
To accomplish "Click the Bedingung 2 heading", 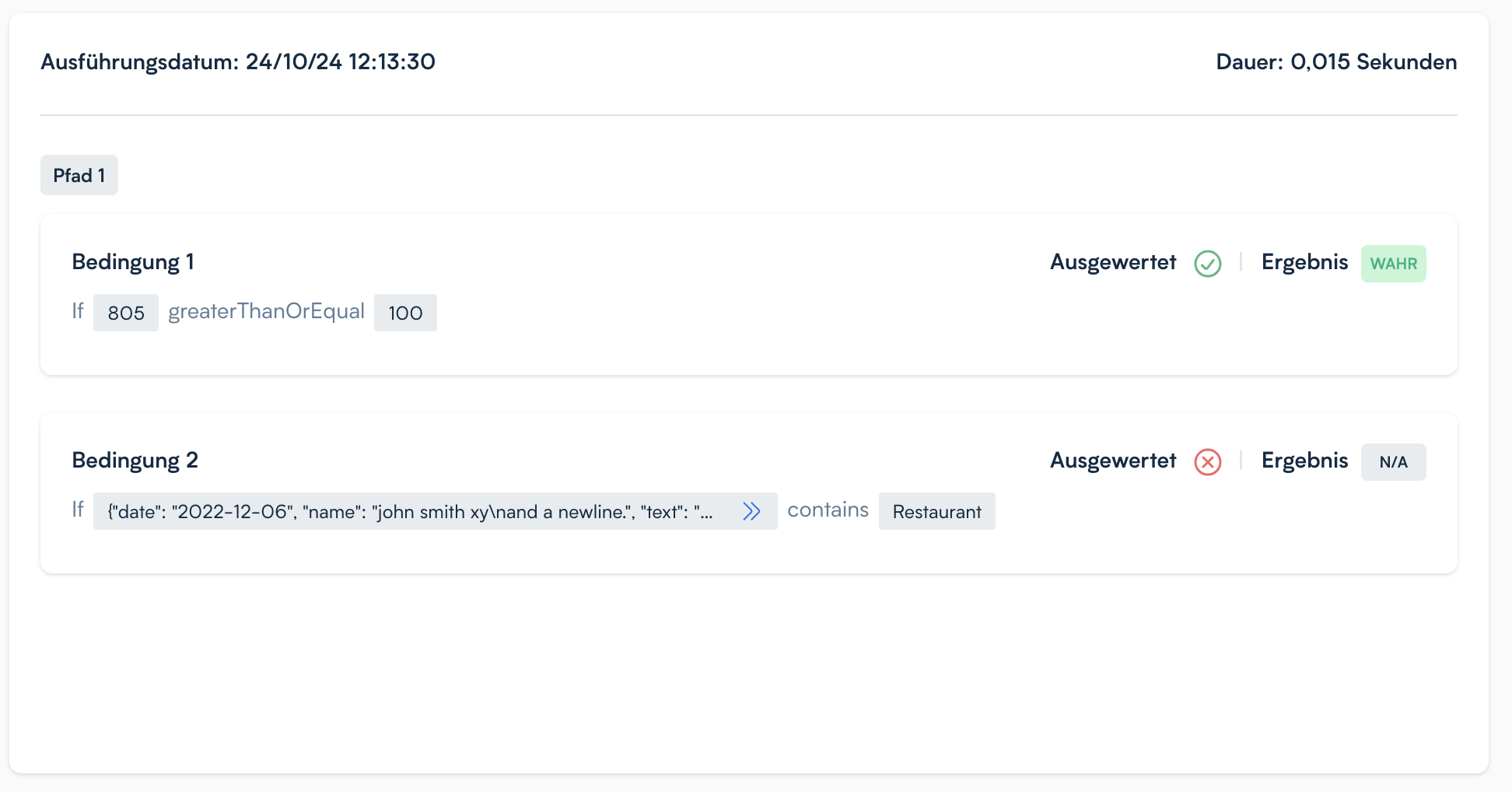I will coord(135,461).
